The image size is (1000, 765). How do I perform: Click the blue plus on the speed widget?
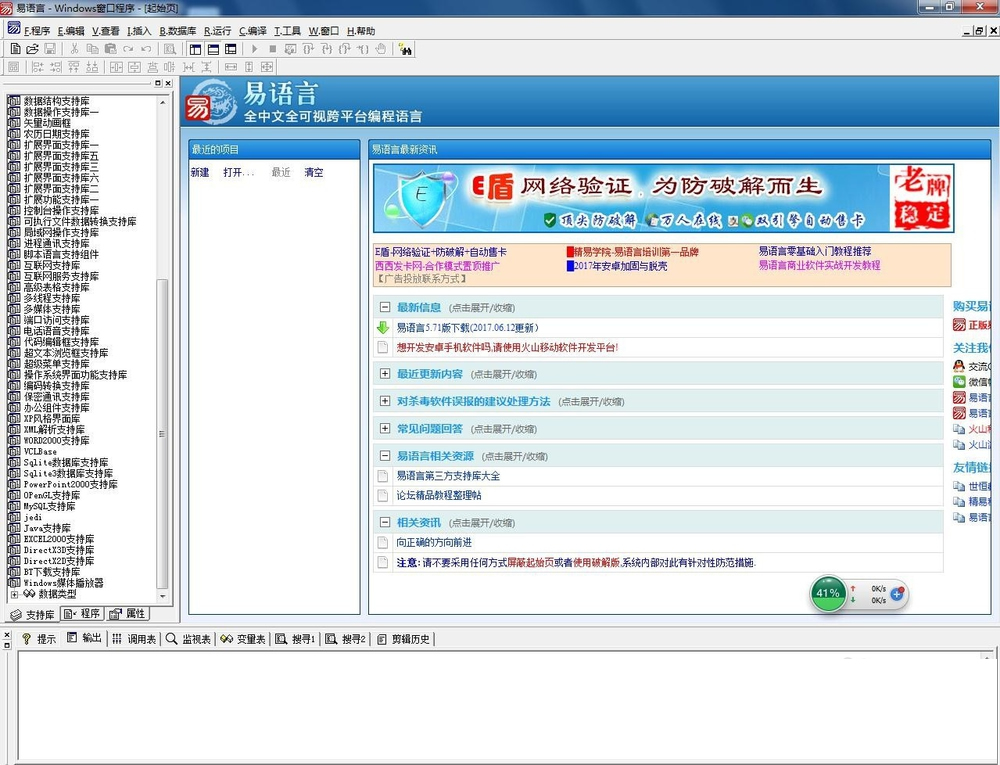click(x=897, y=594)
